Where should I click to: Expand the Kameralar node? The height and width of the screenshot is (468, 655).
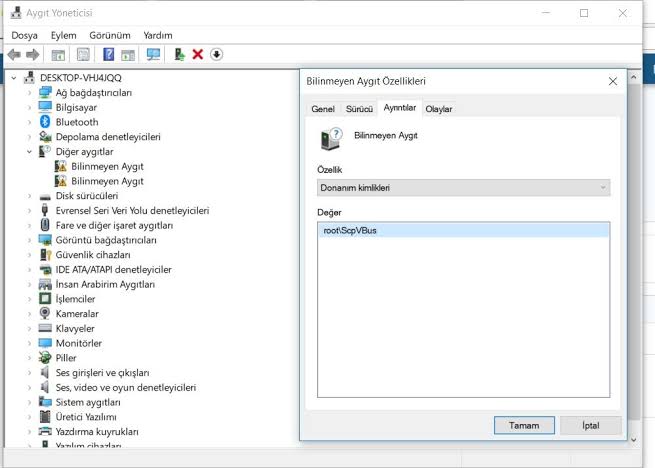pos(29,314)
